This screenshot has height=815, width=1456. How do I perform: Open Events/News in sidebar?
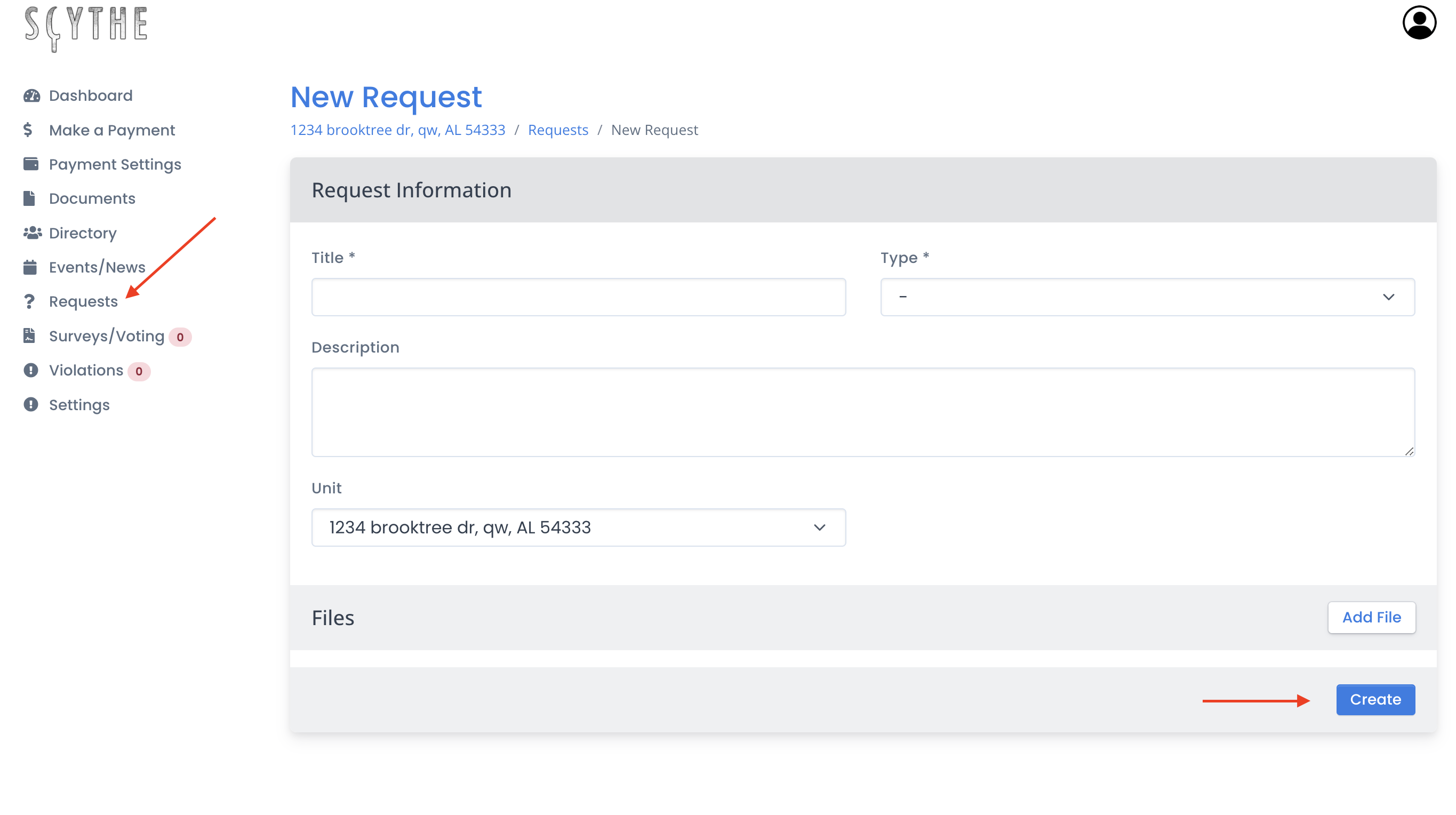click(97, 267)
